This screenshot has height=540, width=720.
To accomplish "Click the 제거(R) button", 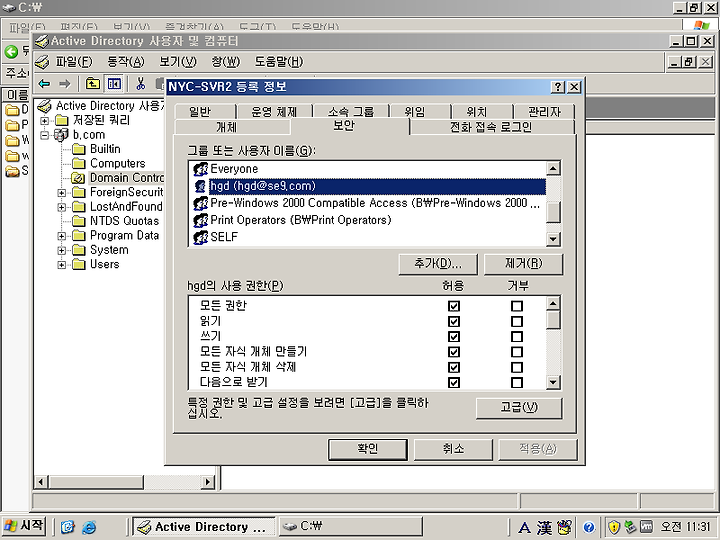I will (x=523, y=264).
